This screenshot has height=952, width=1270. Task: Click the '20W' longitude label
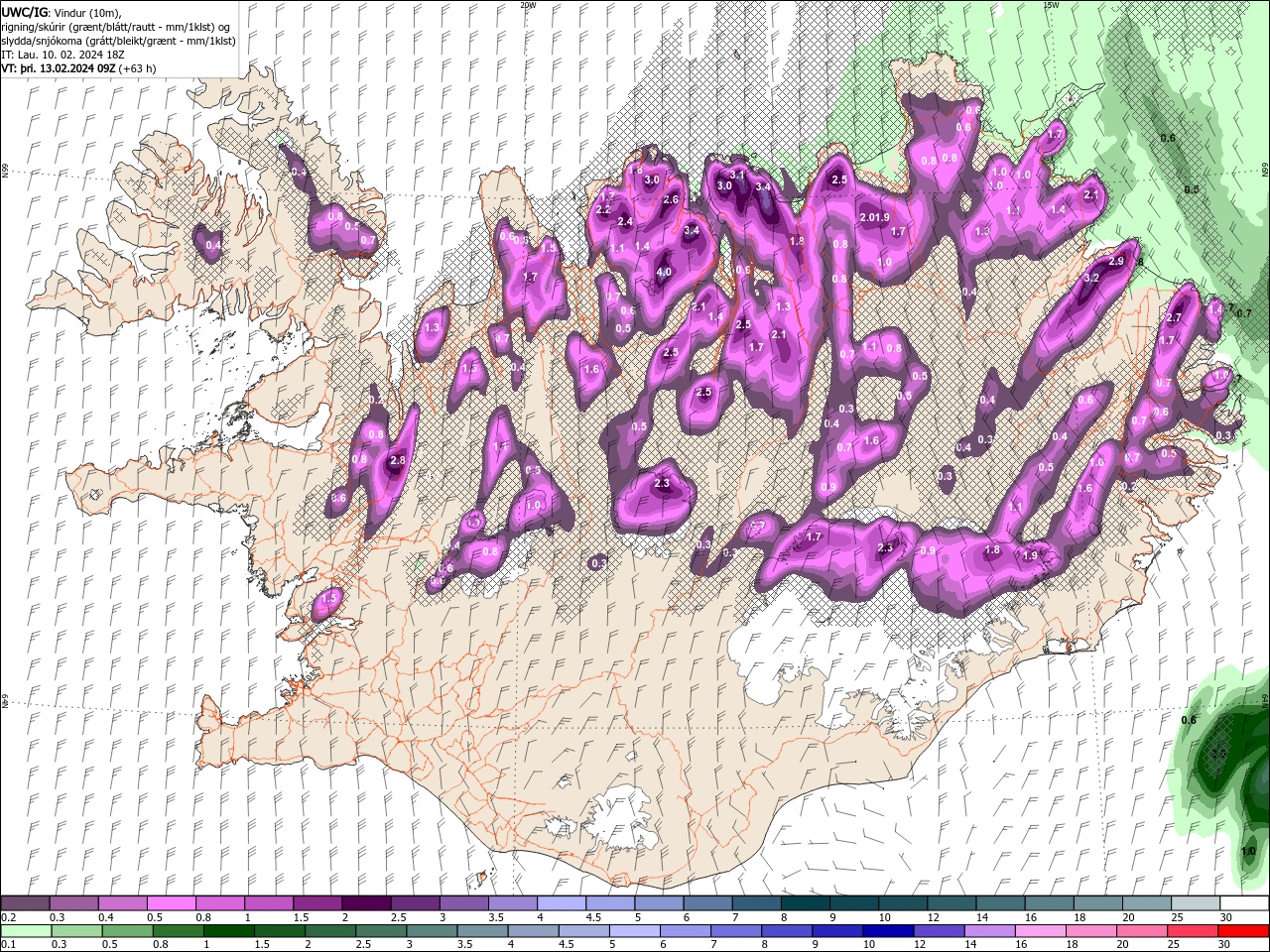coord(527,5)
